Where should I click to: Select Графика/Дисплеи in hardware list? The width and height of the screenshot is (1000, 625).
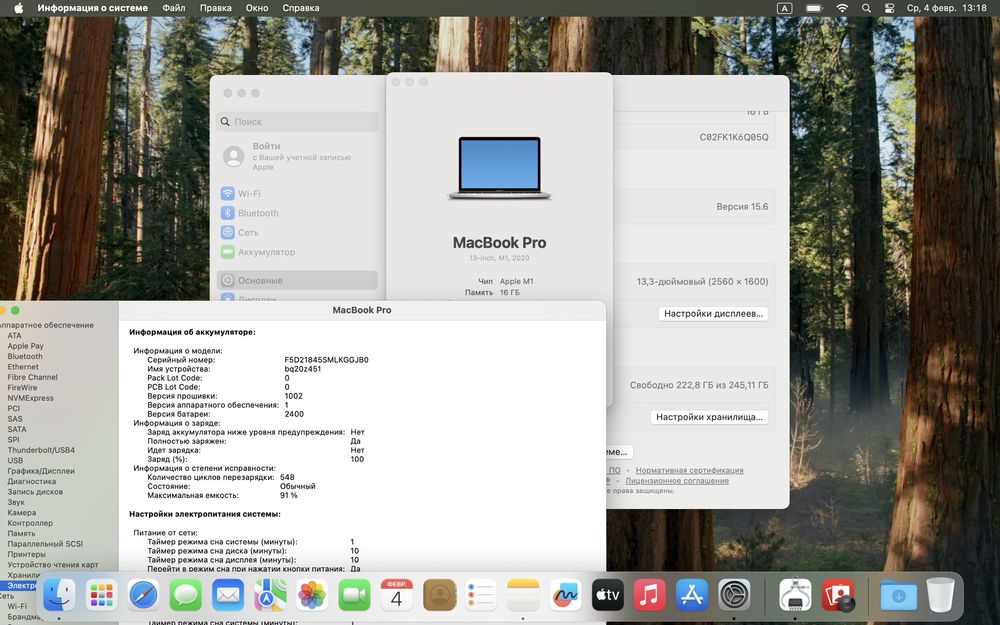(41, 471)
